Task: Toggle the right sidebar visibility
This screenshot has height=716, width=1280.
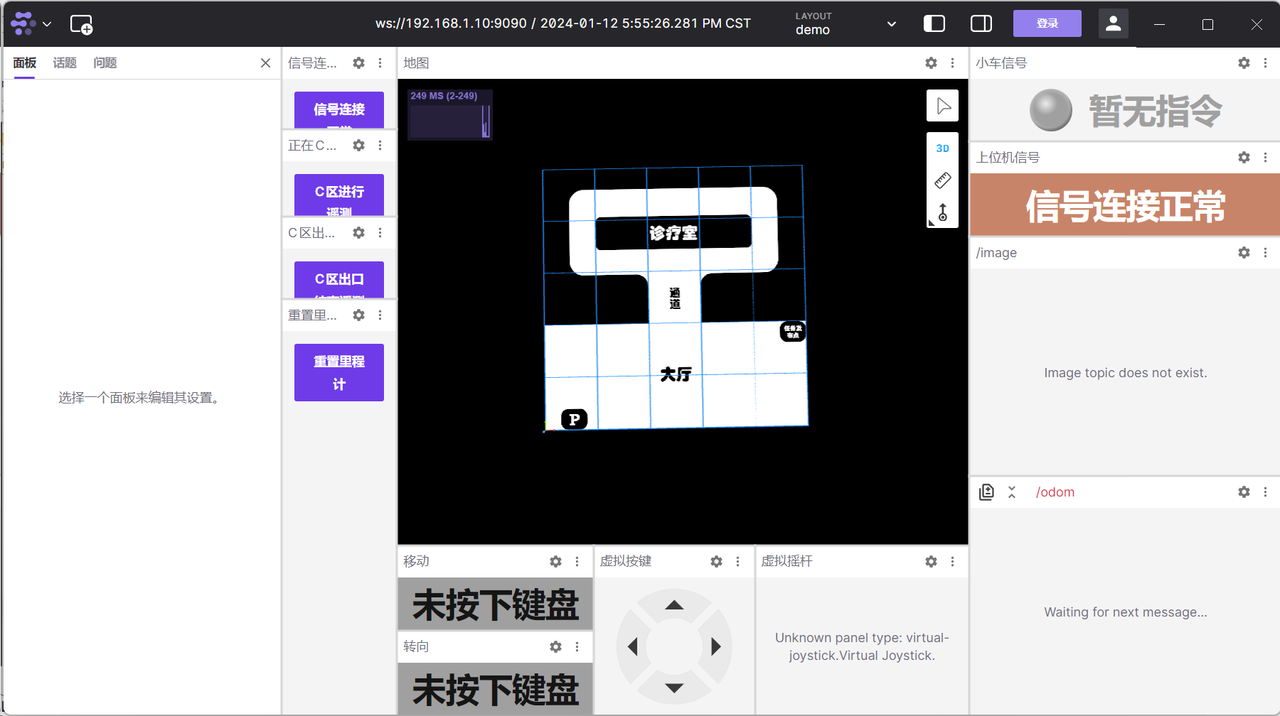Action: (x=981, y=24)
